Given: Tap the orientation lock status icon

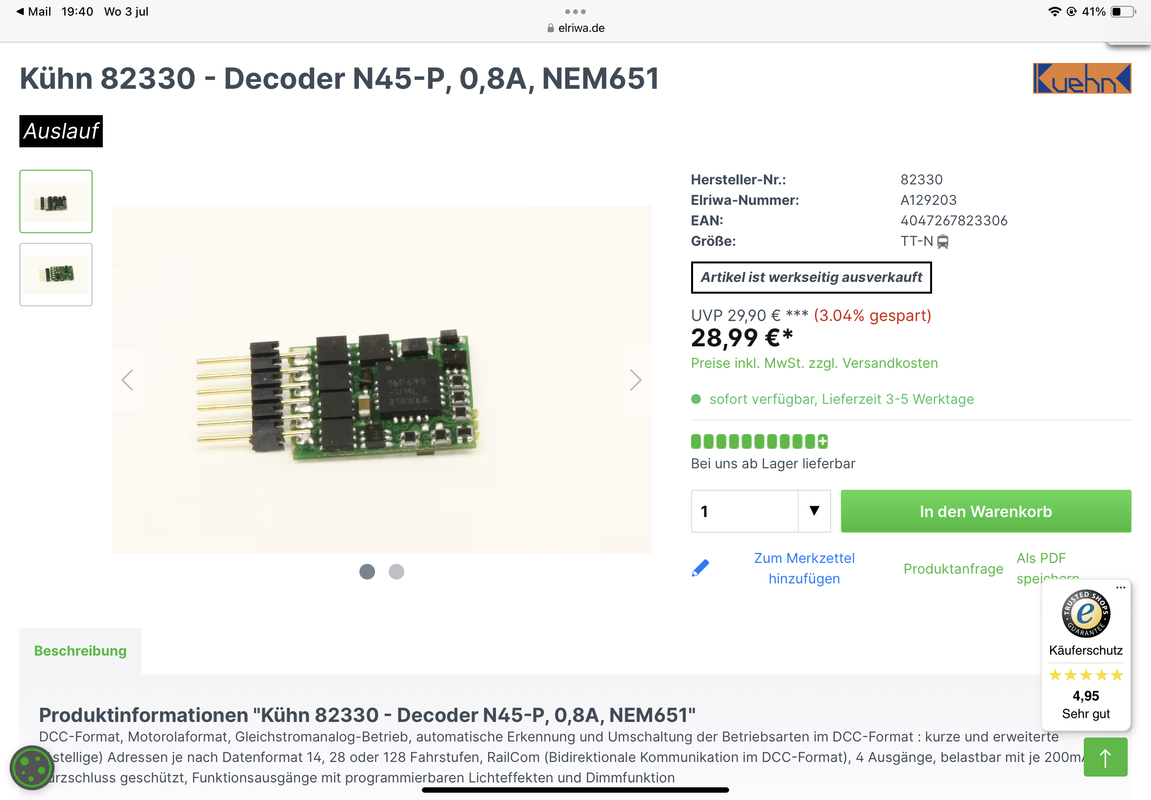Looking at the screenshot, I should pos(1072,12).
